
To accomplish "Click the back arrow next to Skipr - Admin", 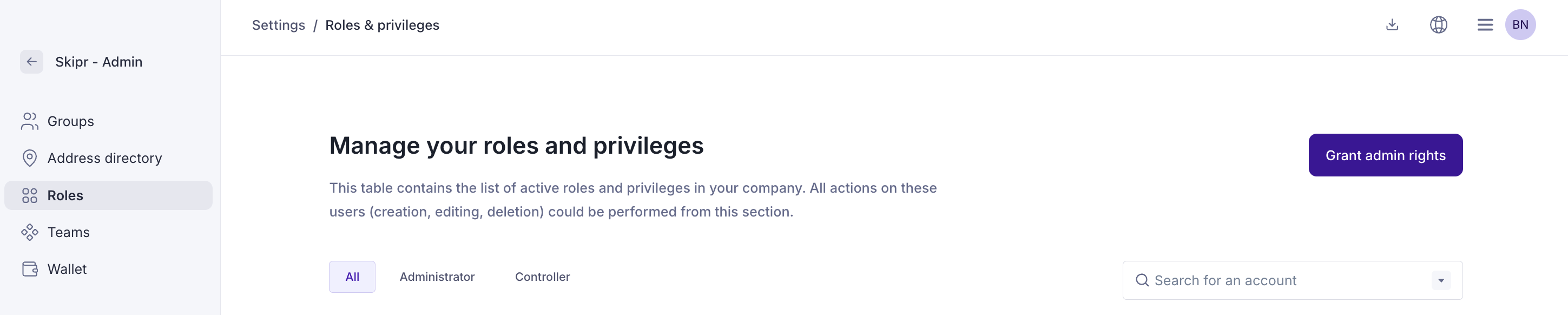I will (x=31, y=62).
